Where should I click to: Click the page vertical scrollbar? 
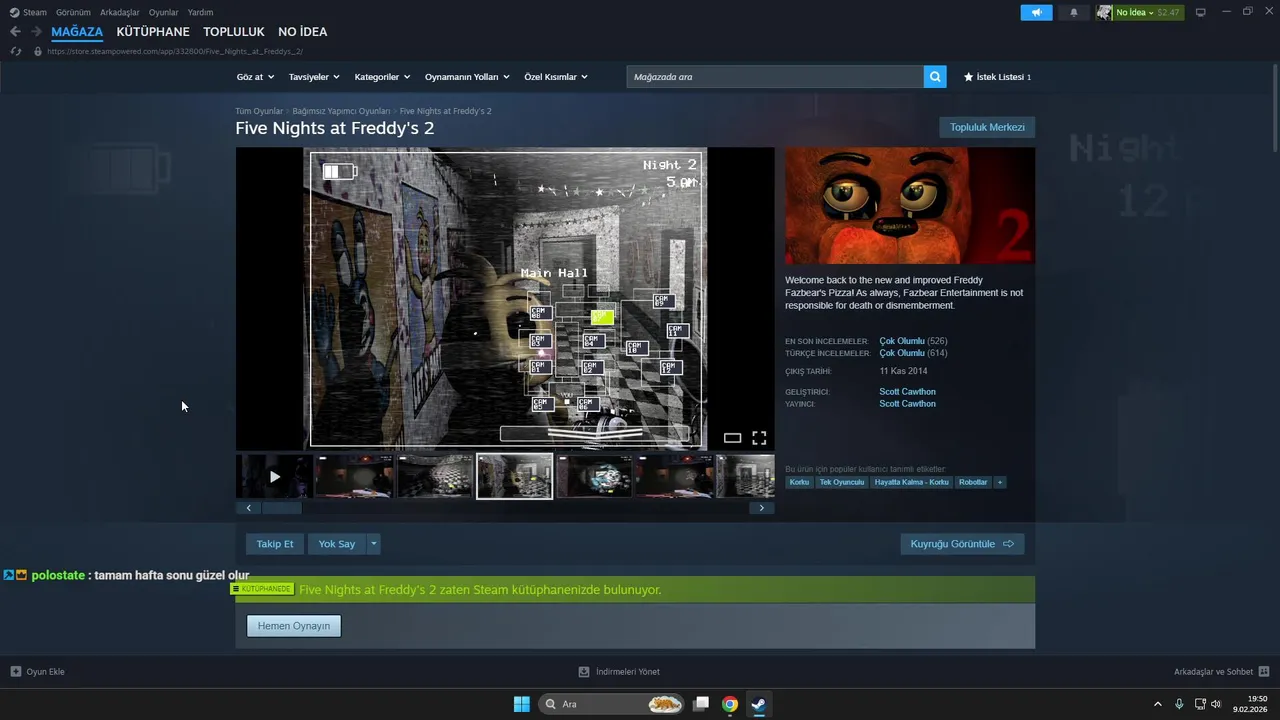[1275, 110]
